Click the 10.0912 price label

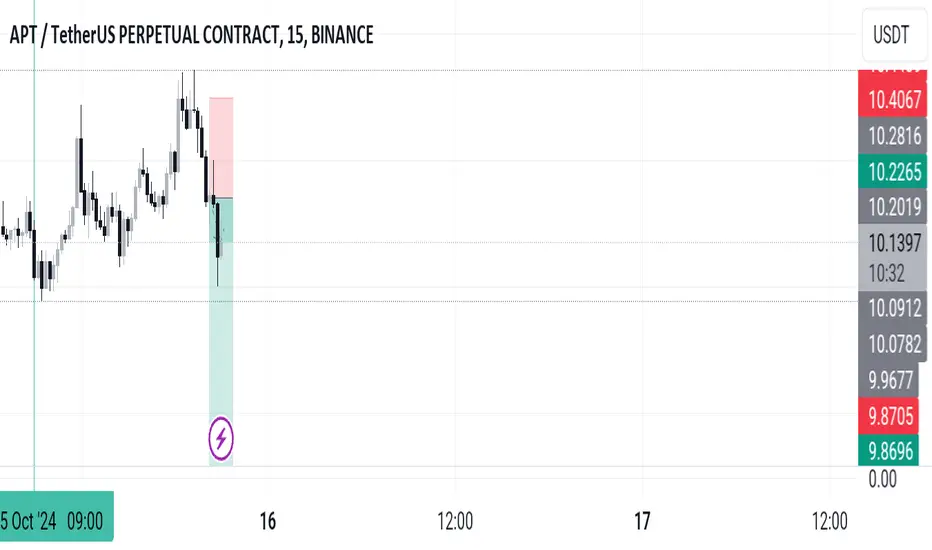tap(893, 308)
